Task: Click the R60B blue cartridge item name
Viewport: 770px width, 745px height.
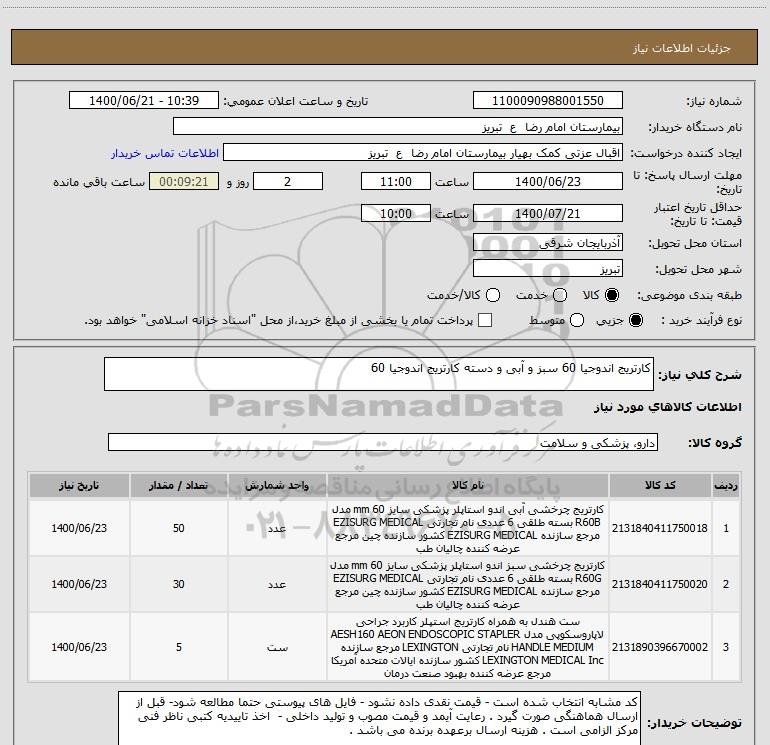Action: pos(468,528)
